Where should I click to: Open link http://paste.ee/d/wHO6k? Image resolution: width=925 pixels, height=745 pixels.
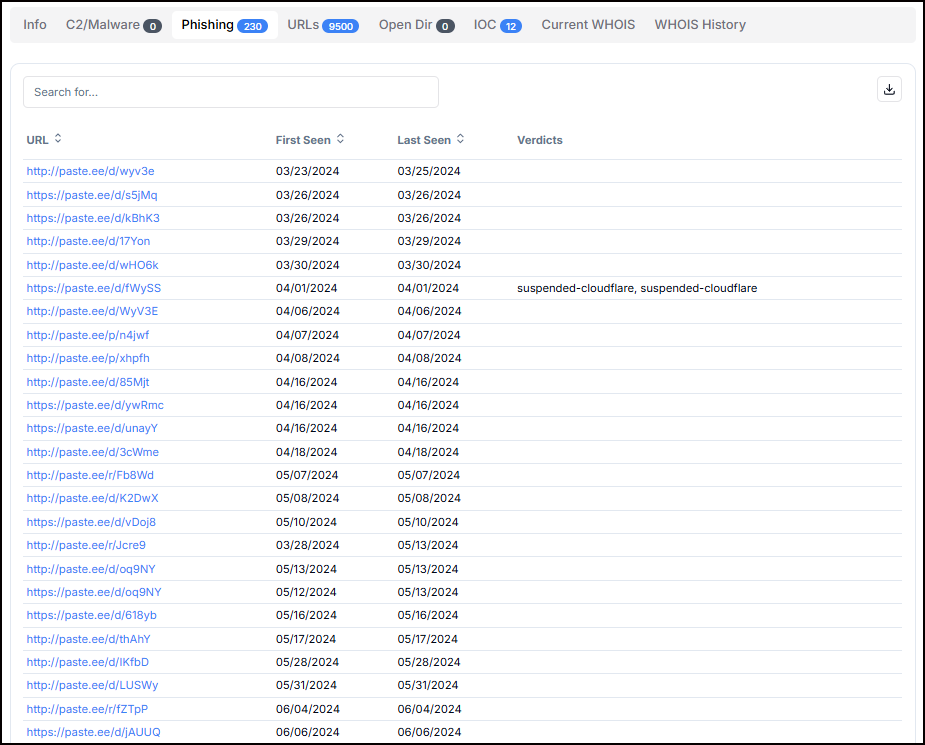[93, 265]
